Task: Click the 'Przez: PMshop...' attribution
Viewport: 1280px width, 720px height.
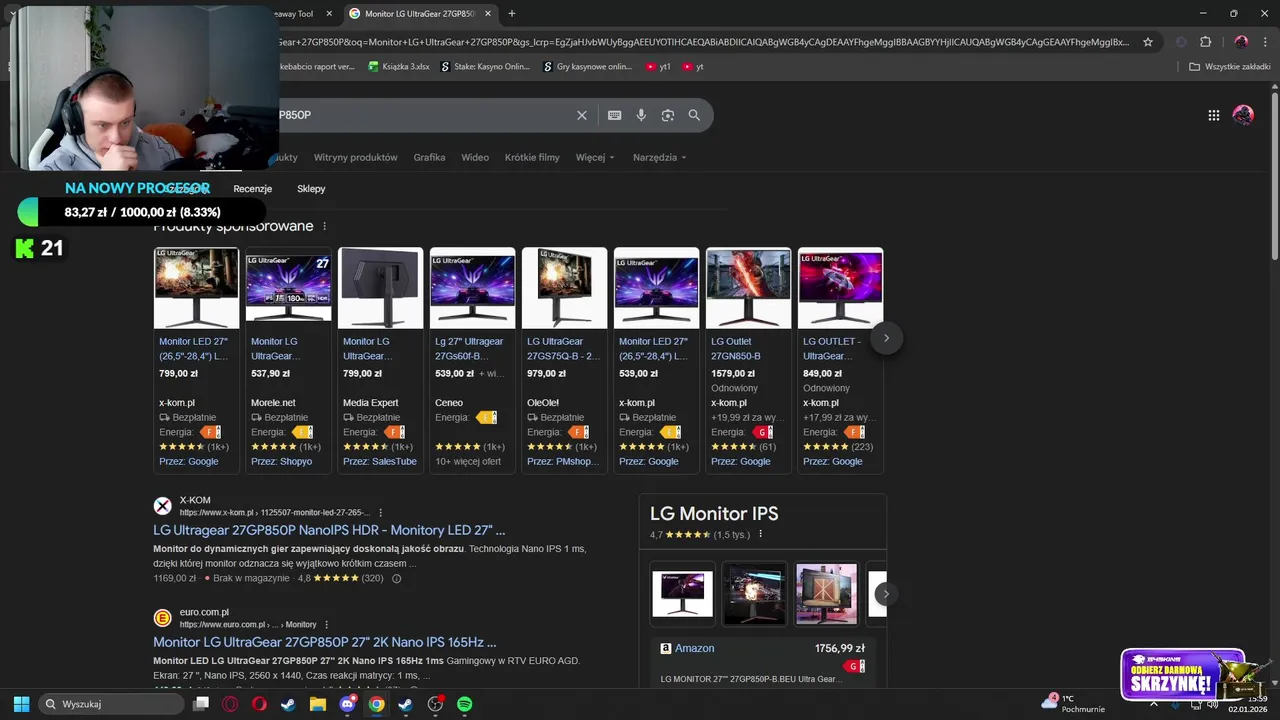Action: tap(563, 462)
